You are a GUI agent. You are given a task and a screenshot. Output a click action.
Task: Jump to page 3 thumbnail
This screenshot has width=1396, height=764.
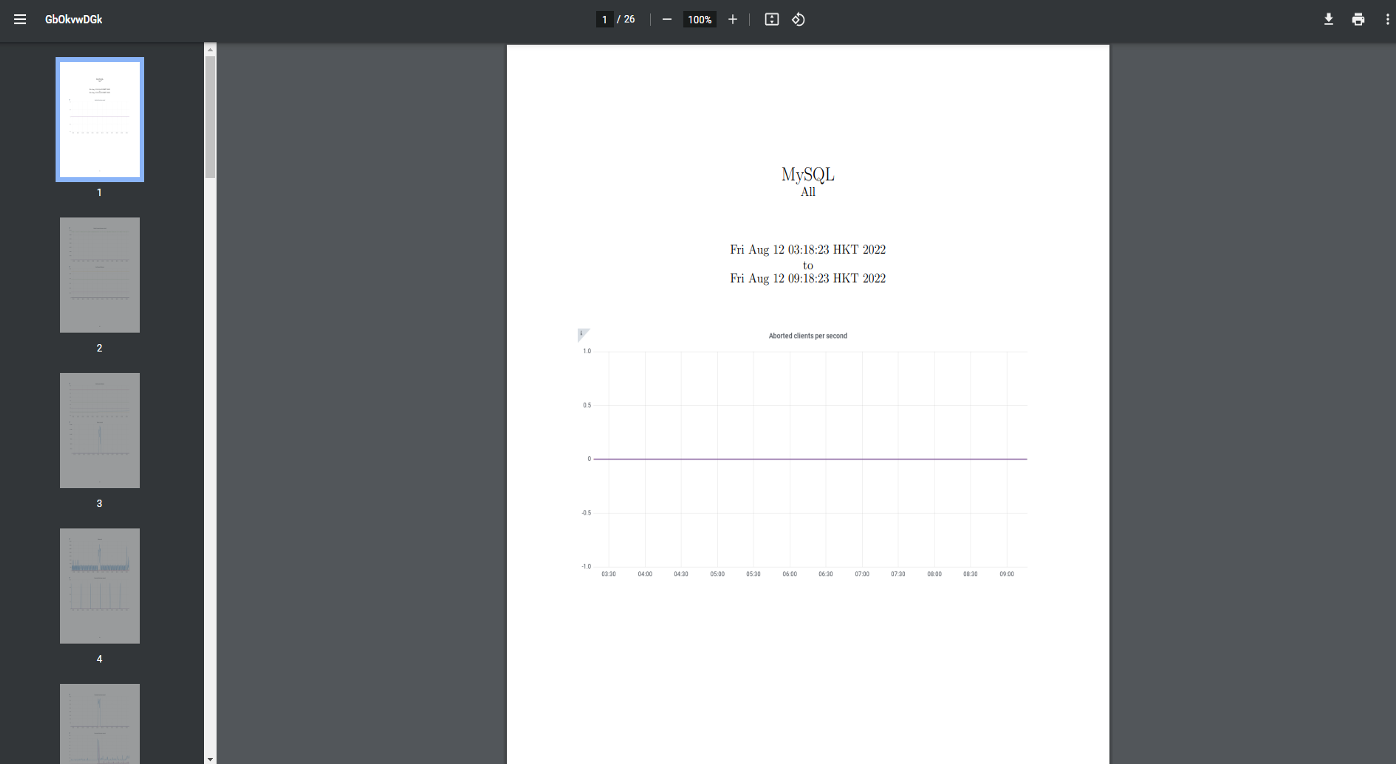(100, 430)
